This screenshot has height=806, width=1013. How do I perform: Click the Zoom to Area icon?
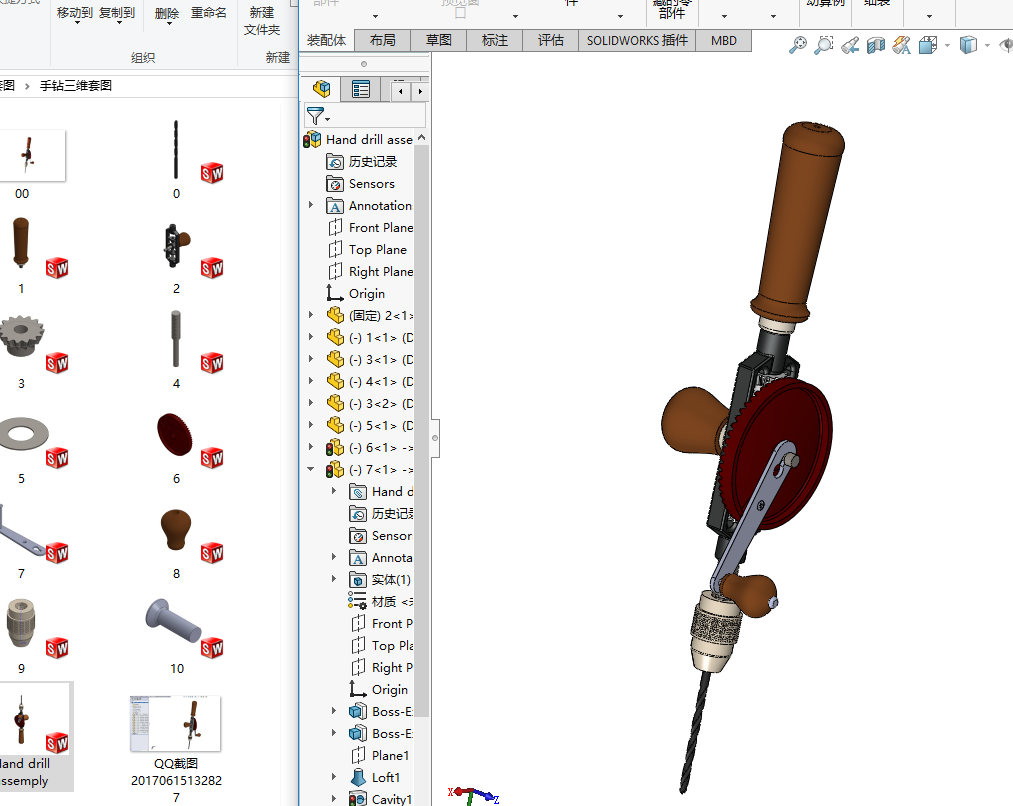click(823, 45)
